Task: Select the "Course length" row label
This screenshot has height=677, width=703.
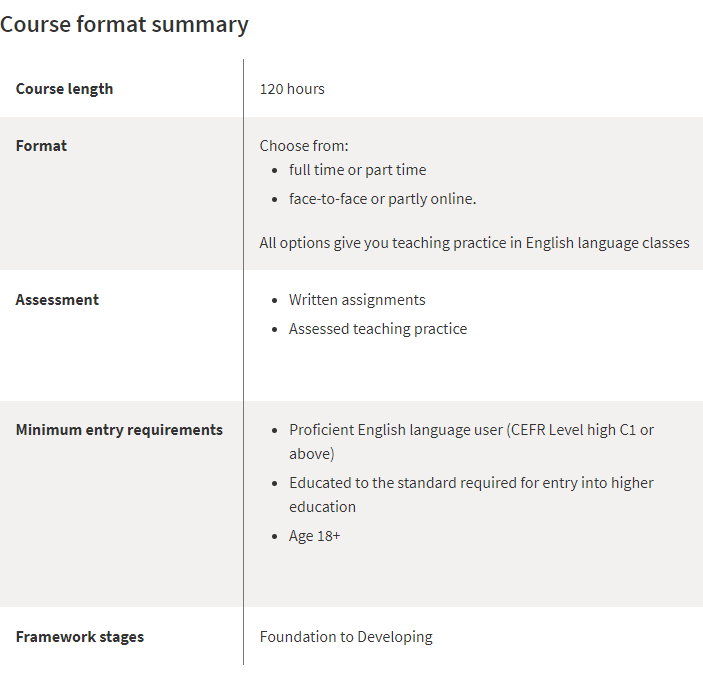Action: (64, 89)
